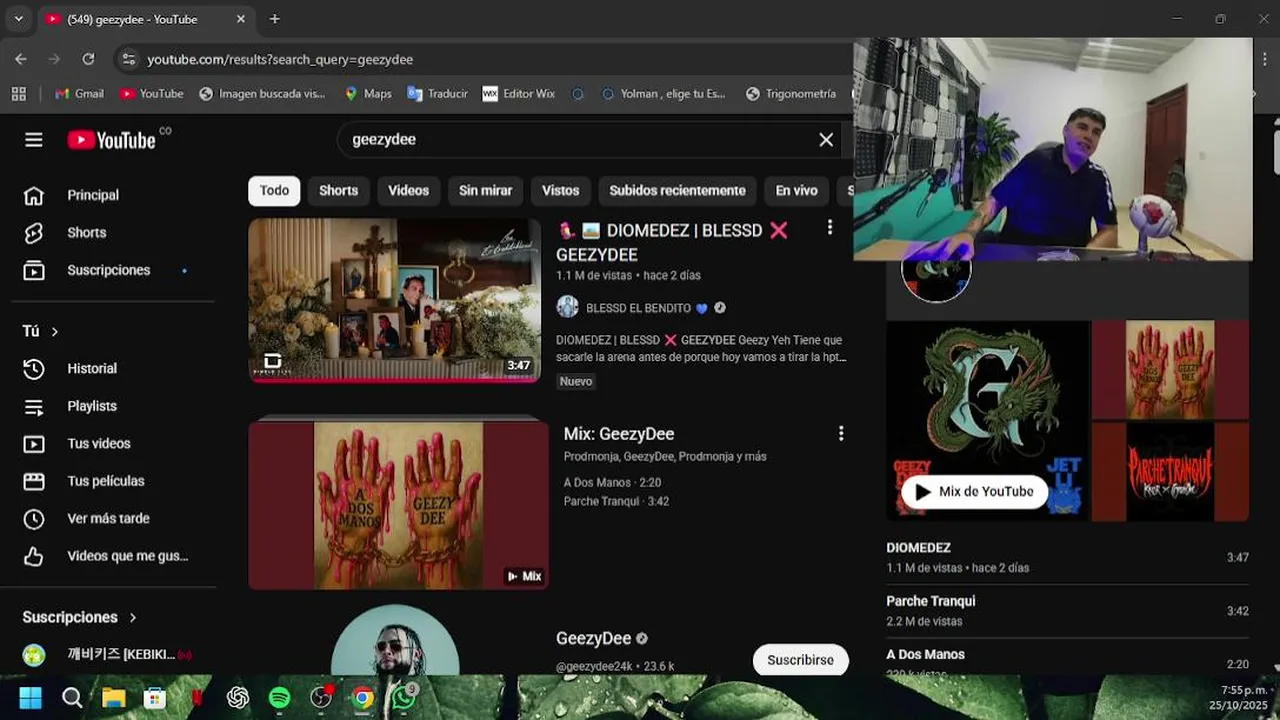
Task: Open the YouTube bookmark
Action: click(x=151, y=93)
